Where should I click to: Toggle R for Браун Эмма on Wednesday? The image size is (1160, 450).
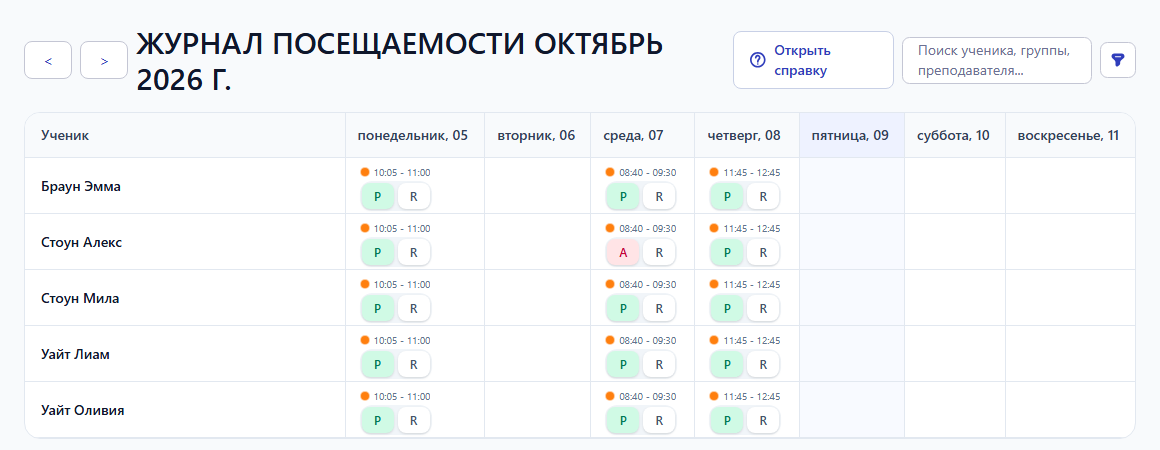tap(658, 197)
